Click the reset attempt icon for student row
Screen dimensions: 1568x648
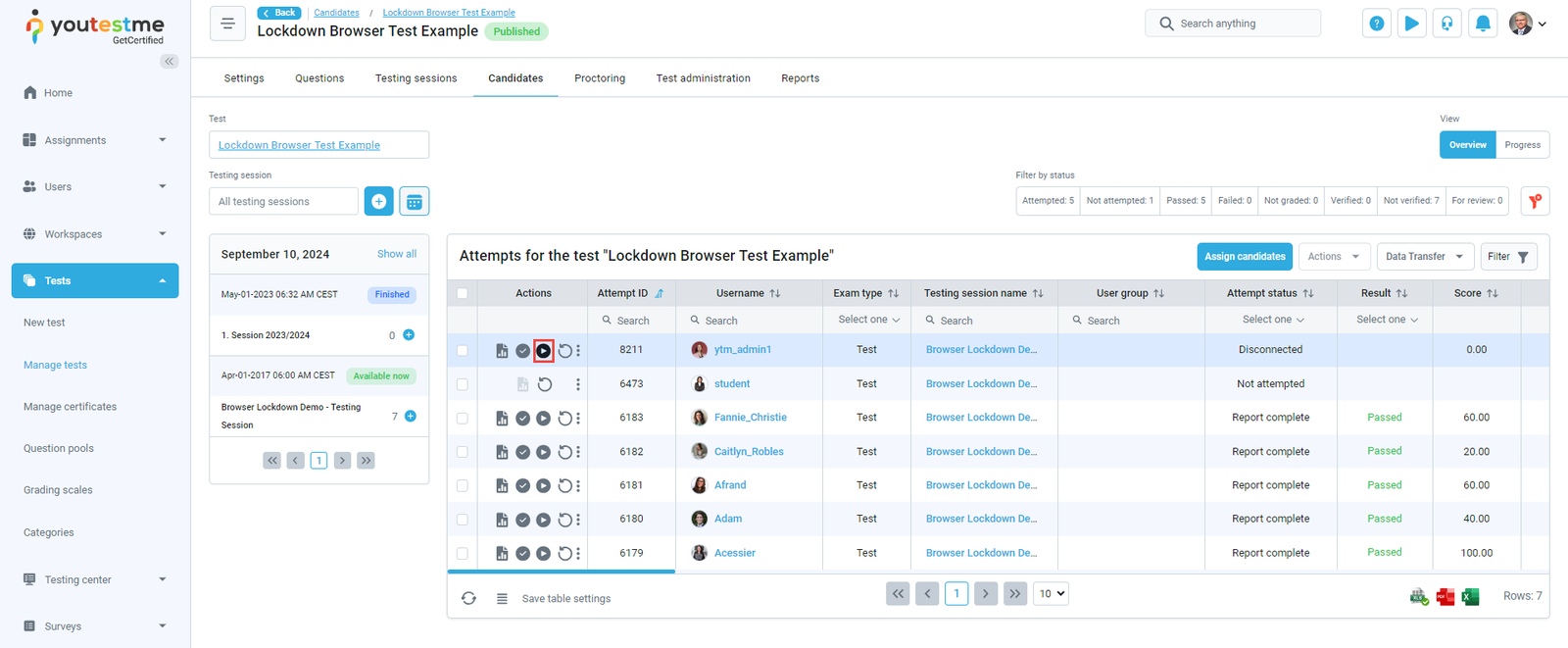545,384
